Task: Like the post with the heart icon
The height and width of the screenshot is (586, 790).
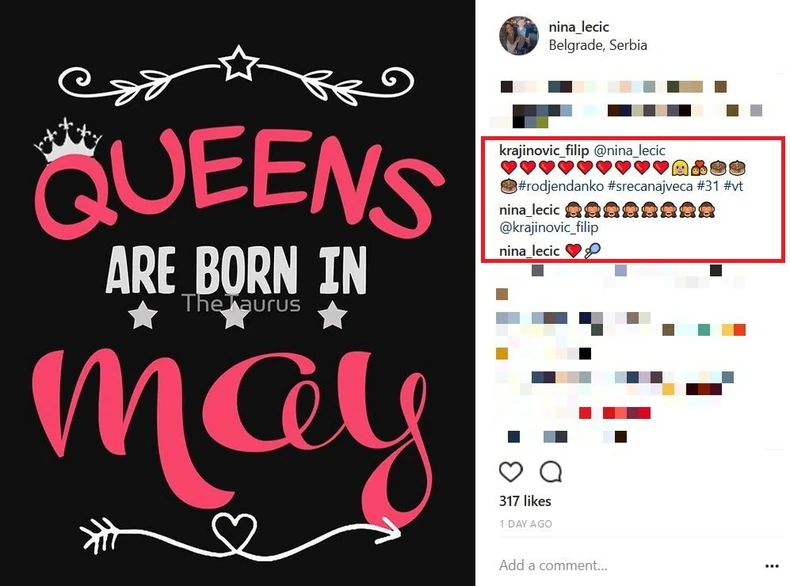Action: click(x=510, y=471)
